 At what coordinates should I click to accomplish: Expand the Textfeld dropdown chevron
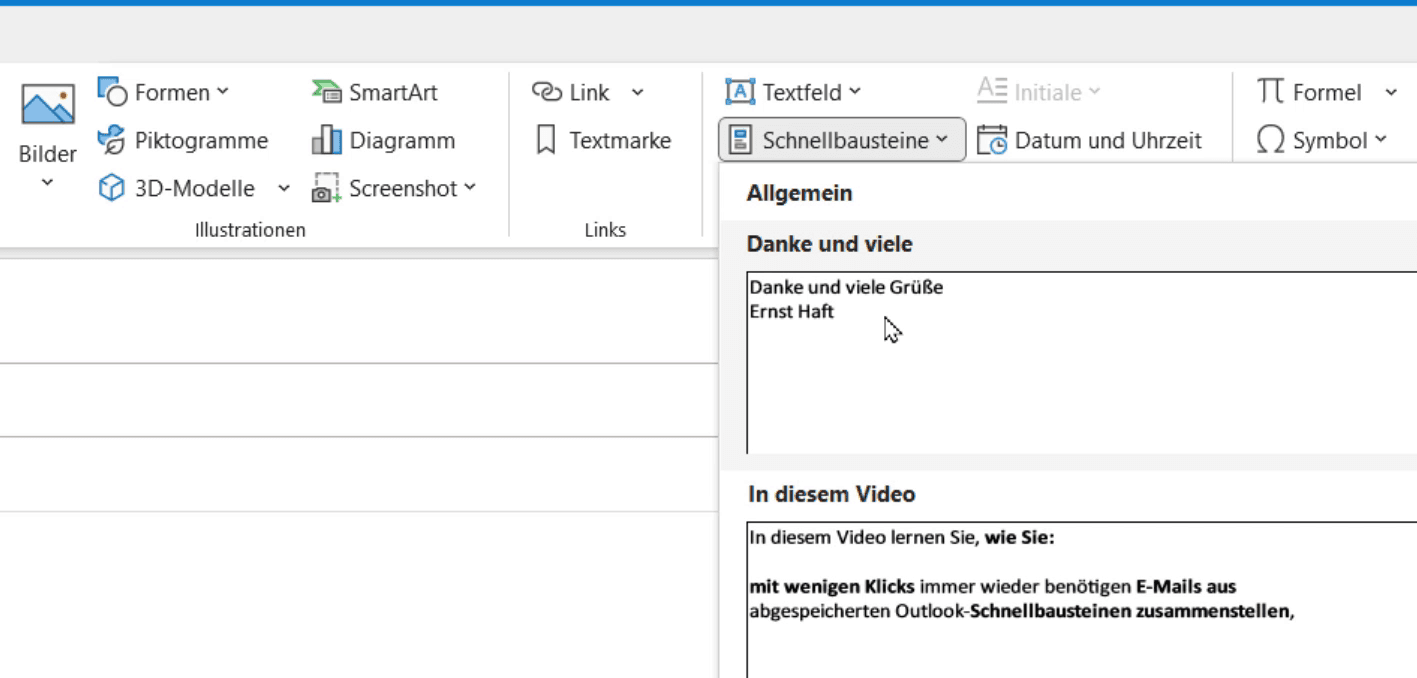855,92
